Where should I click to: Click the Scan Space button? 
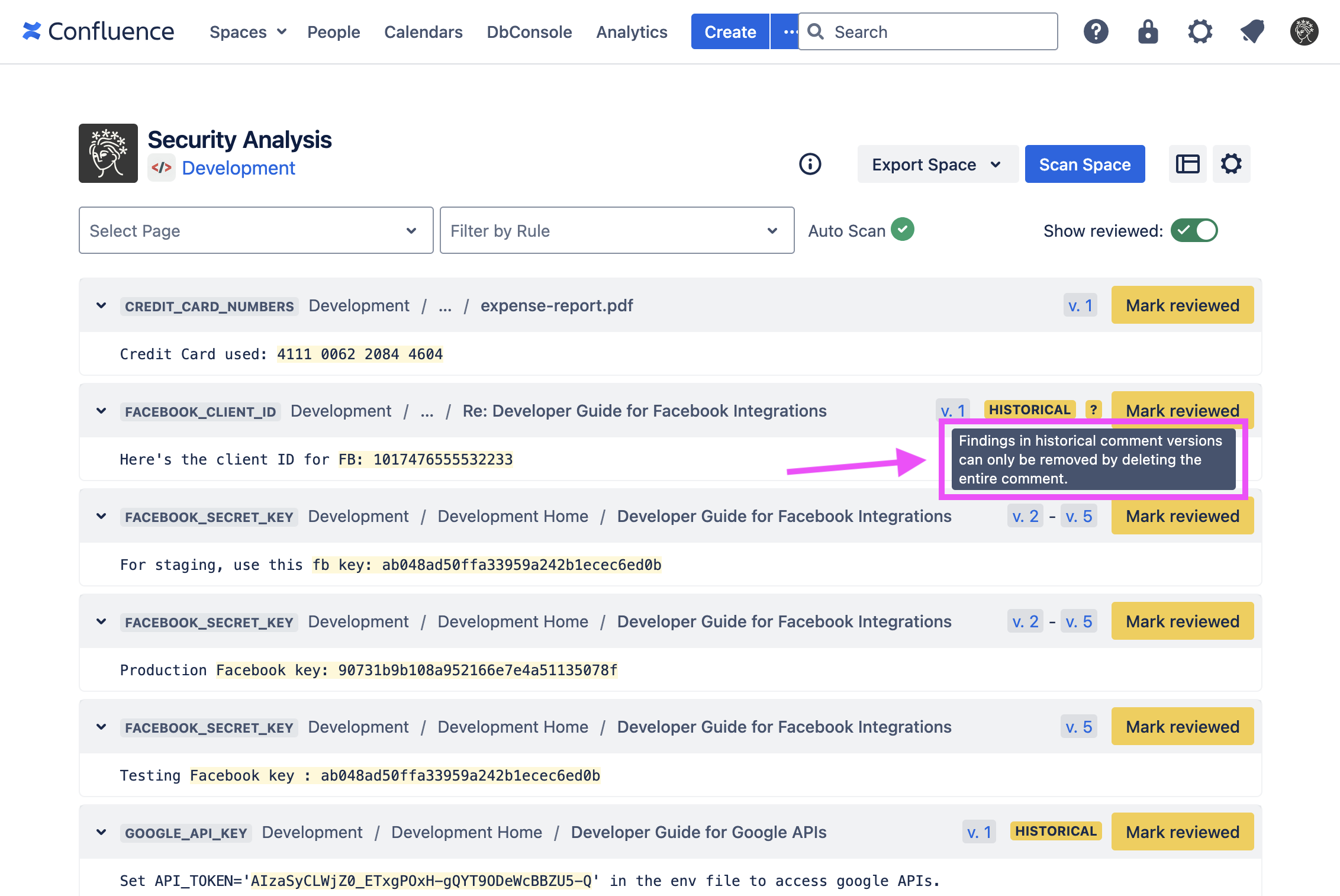[x=1084, y=164]
